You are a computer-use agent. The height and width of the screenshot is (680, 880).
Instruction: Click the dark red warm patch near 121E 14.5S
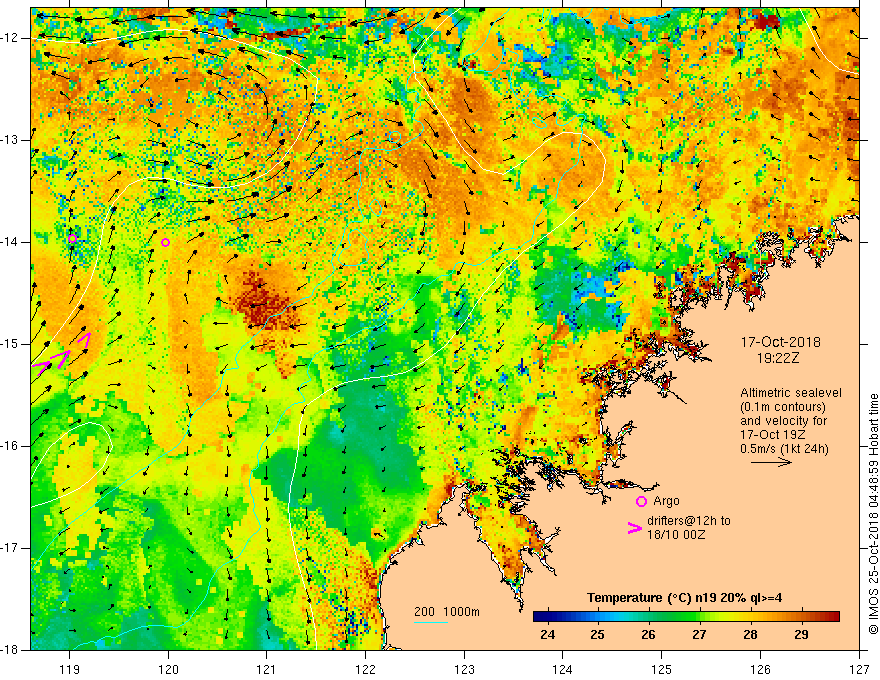click(x=264, y=300)
